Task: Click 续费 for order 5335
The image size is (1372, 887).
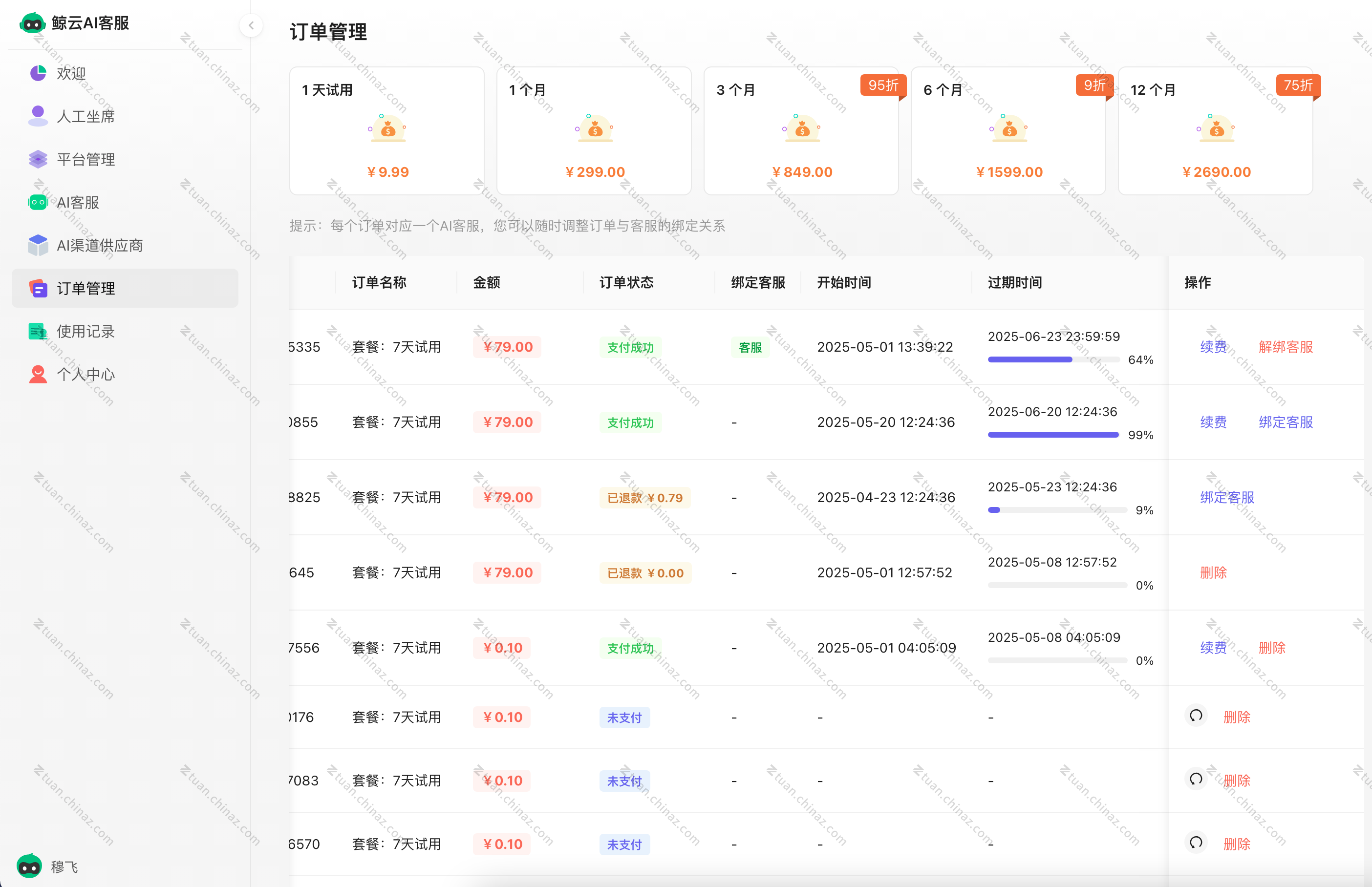Action: 1214,347
